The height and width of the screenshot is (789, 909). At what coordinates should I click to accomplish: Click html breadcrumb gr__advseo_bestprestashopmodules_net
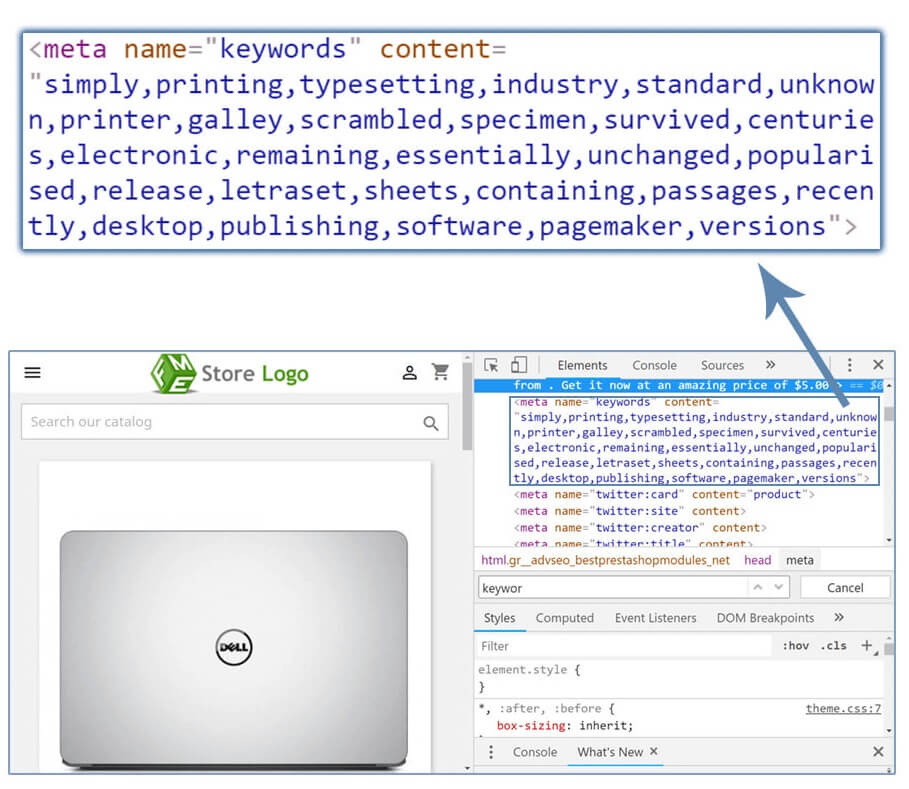point(605,560)
